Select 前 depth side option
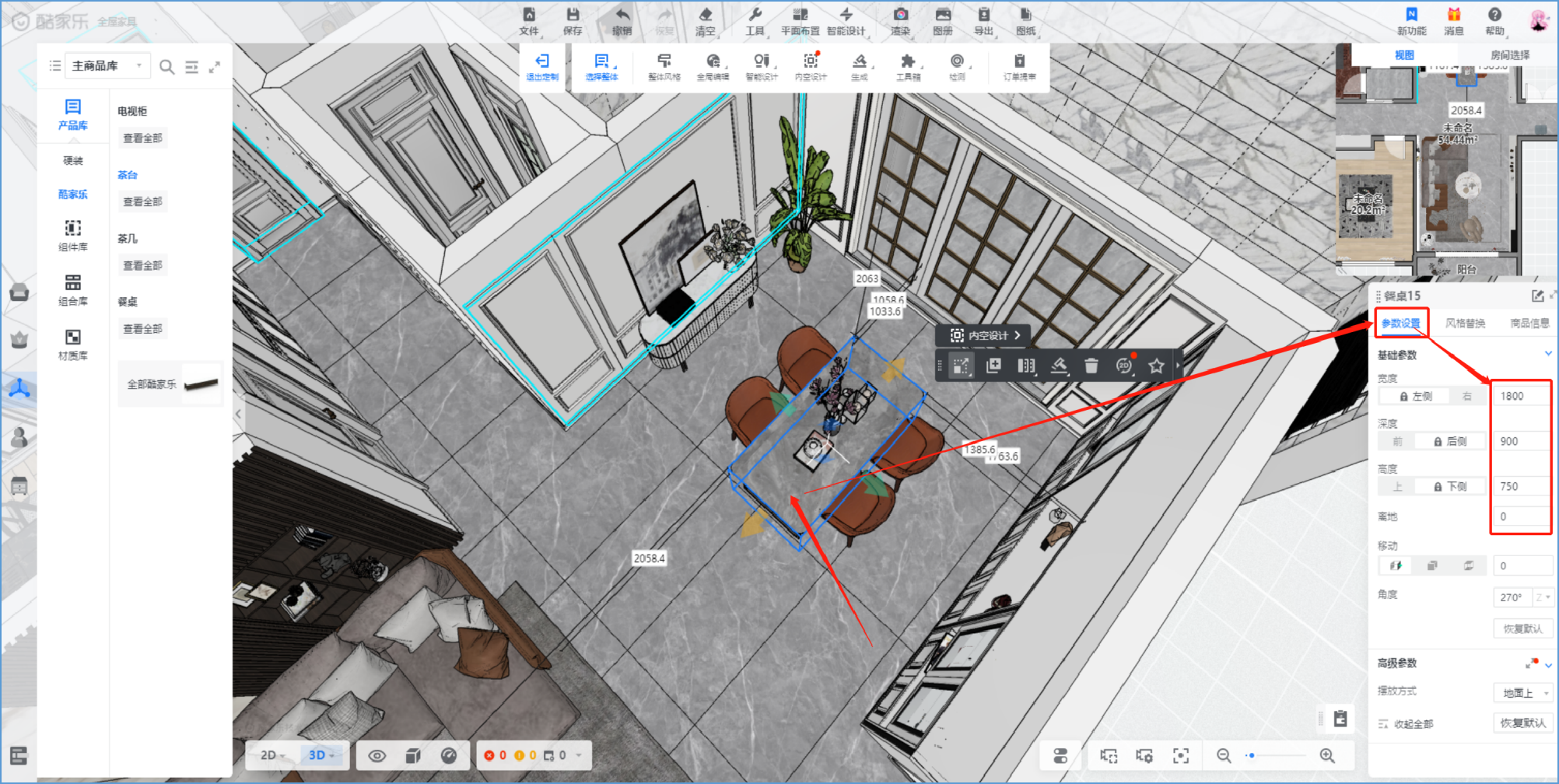 1398,441
